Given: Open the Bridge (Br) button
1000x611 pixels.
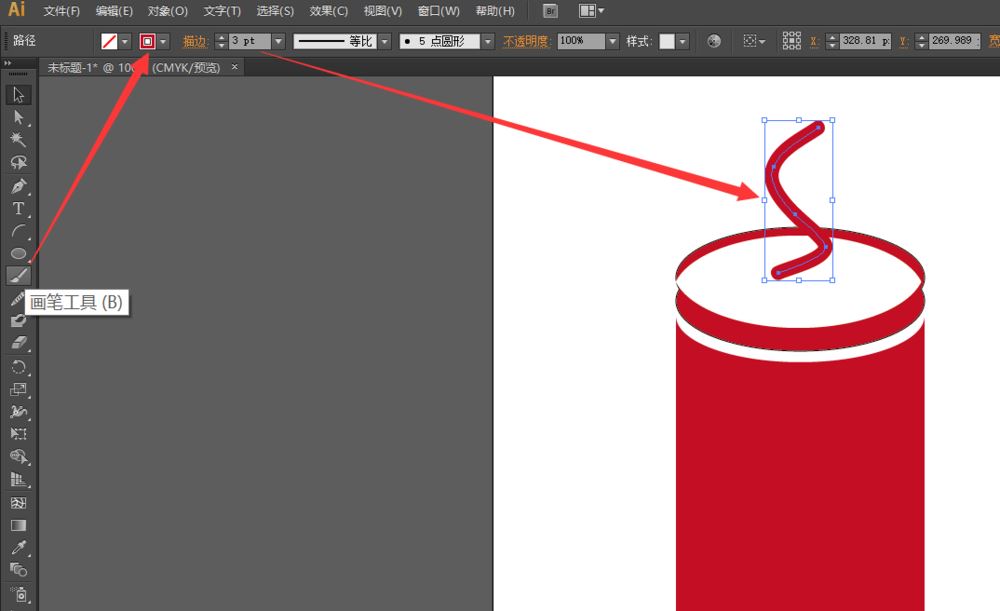Looking at the screenshot, I should pyautogui.click(x=550, y=11).
